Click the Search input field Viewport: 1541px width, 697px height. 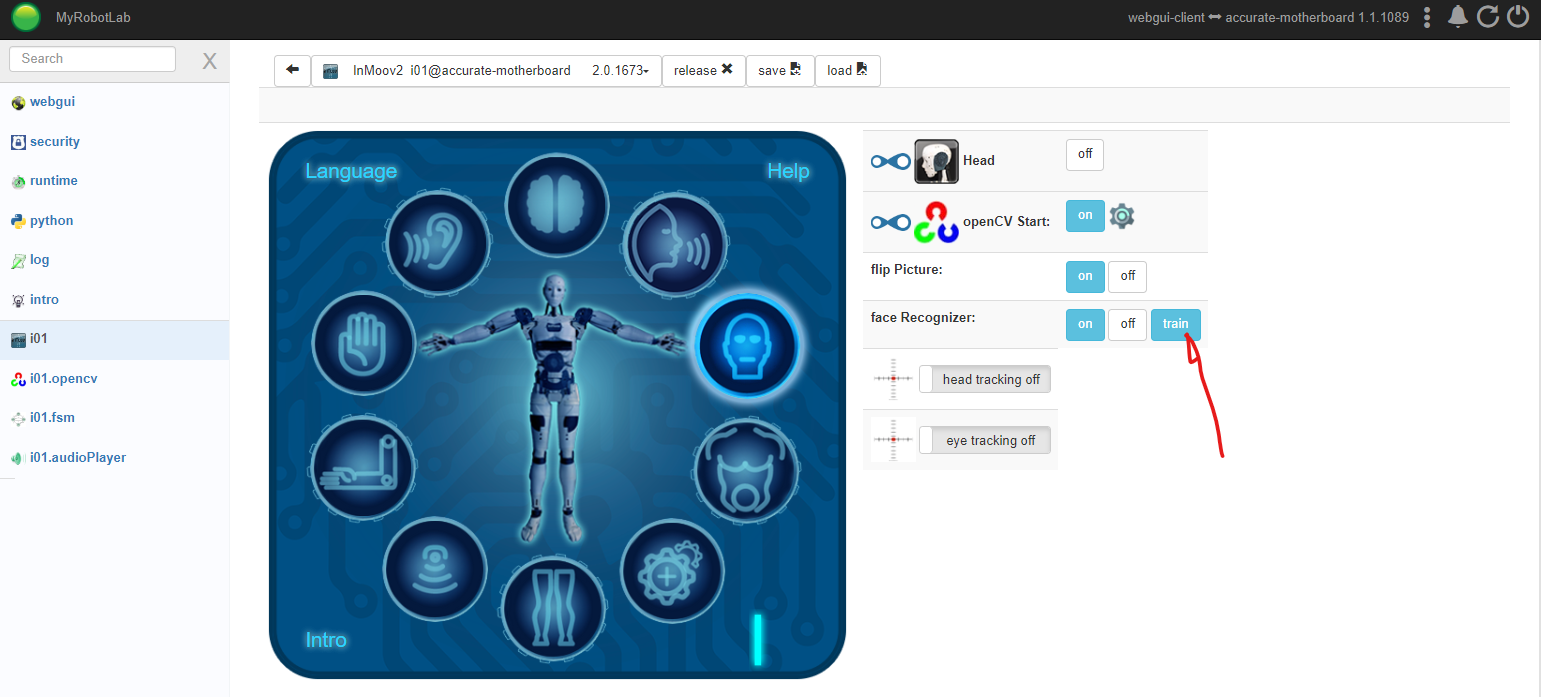(92, 59)
